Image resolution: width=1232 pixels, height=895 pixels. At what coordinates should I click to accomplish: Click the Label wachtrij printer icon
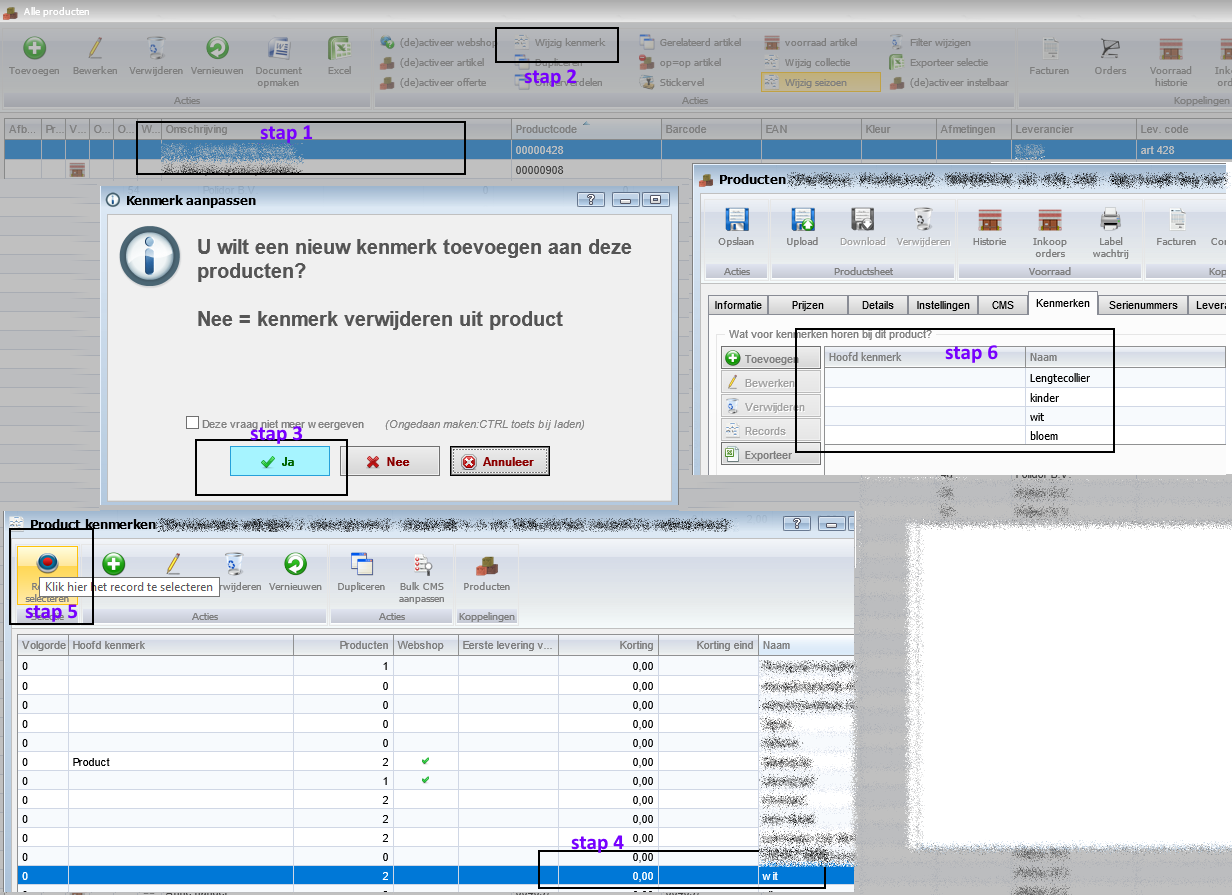[x=1110, y=221]
